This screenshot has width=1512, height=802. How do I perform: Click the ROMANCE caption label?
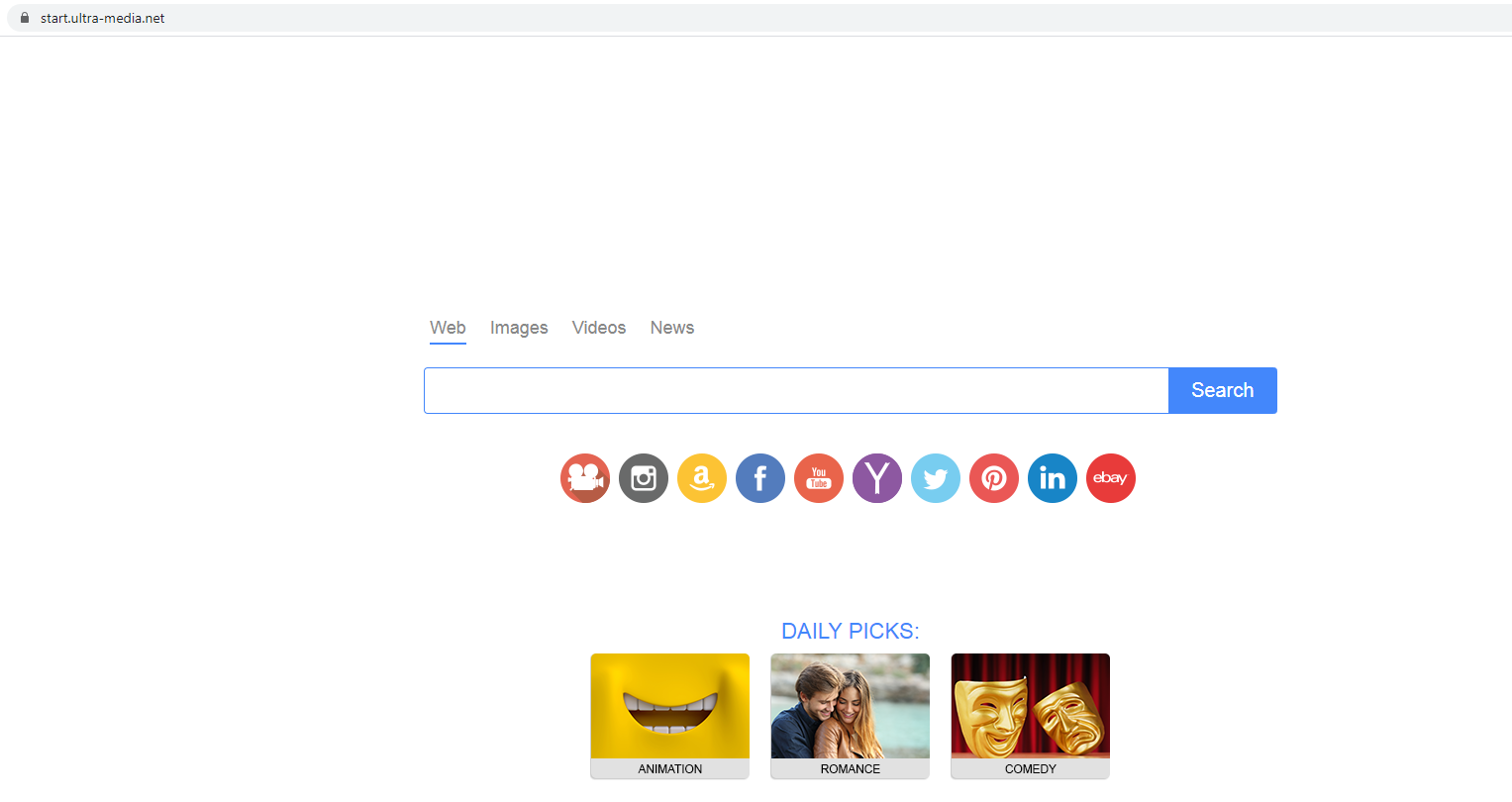(851, 769)
